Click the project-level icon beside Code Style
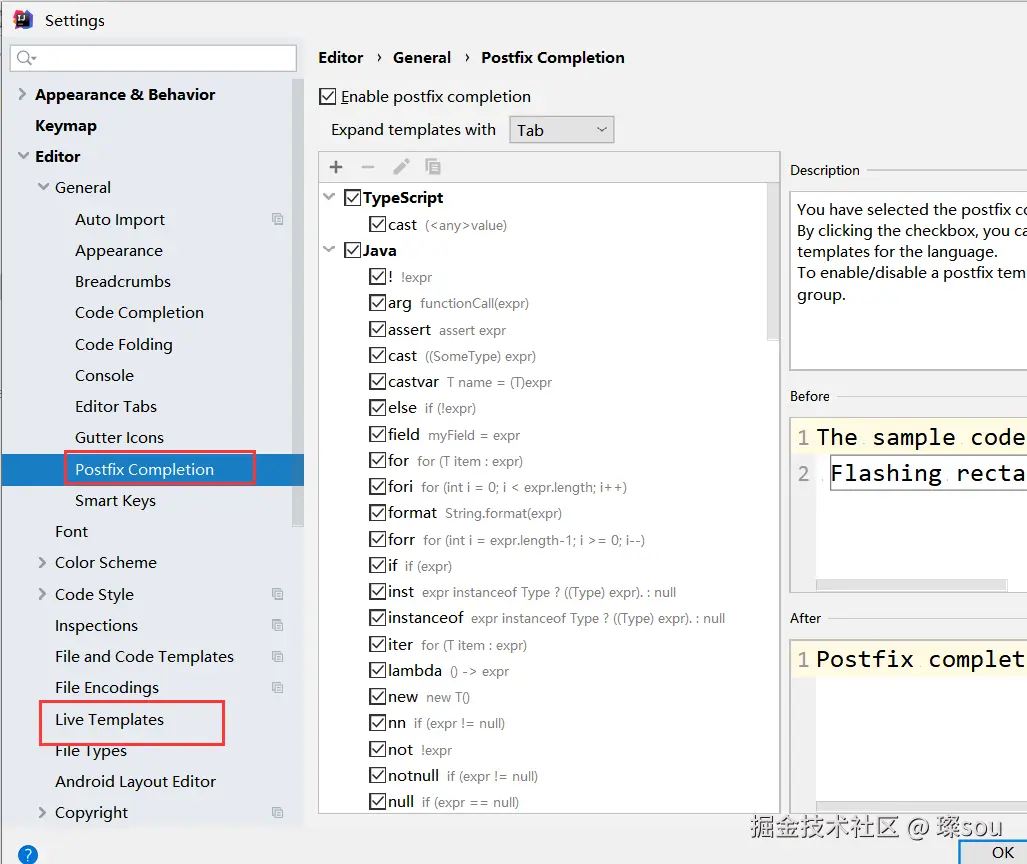Image resolution: width=1027 pixels, height=864 pixels. [278, 594]
